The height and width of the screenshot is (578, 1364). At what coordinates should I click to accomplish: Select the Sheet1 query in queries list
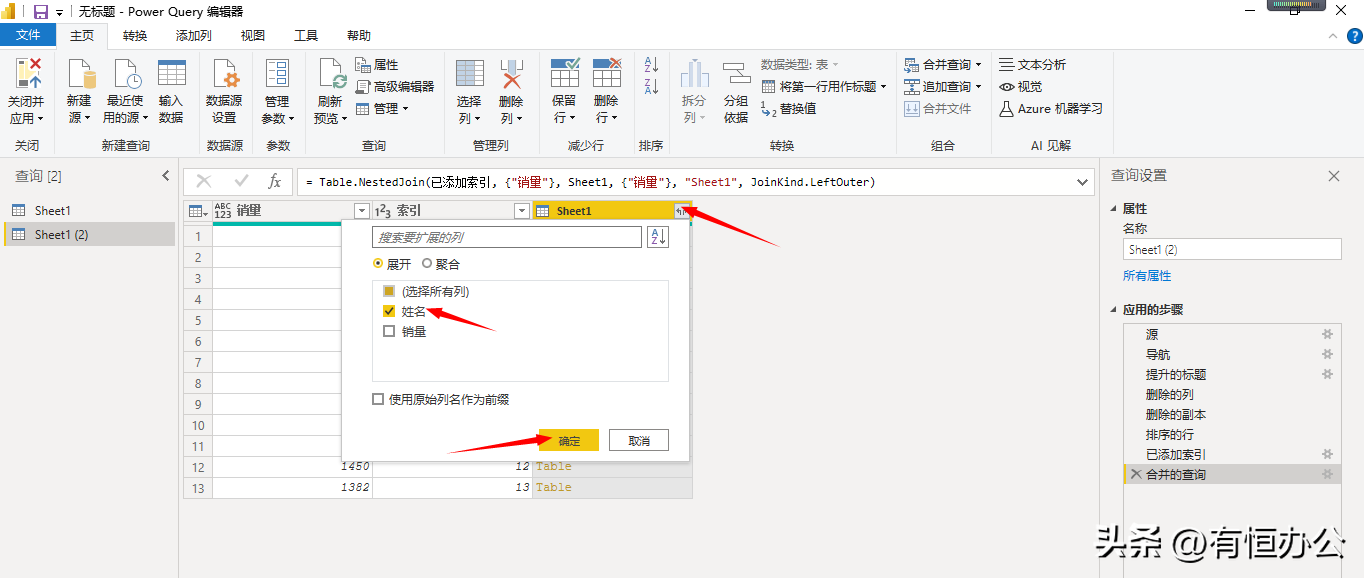tap(88, 211)
